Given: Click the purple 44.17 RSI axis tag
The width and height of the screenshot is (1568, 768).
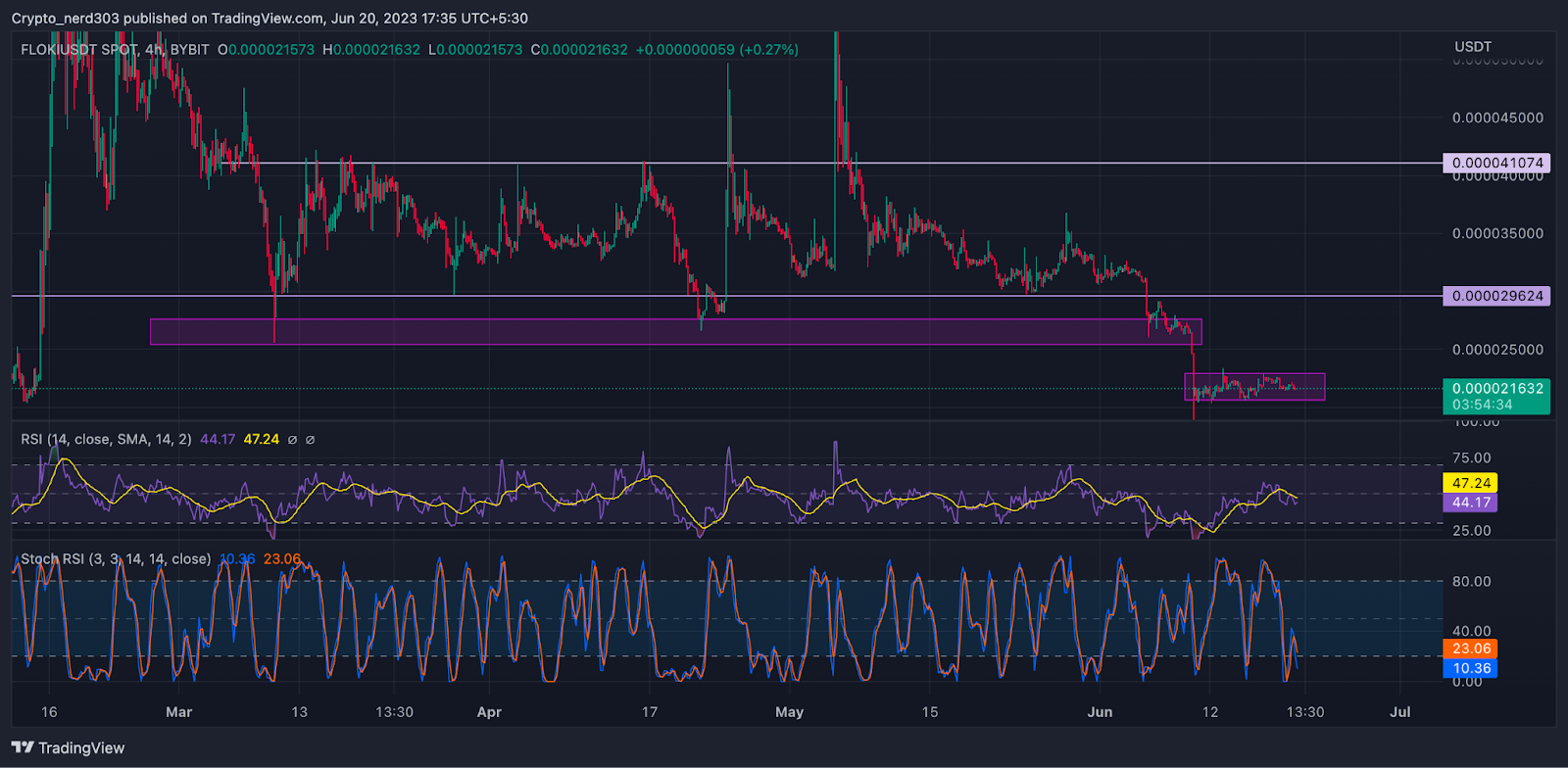Looking at the screenshot, I should click(x=1470, y=503).
